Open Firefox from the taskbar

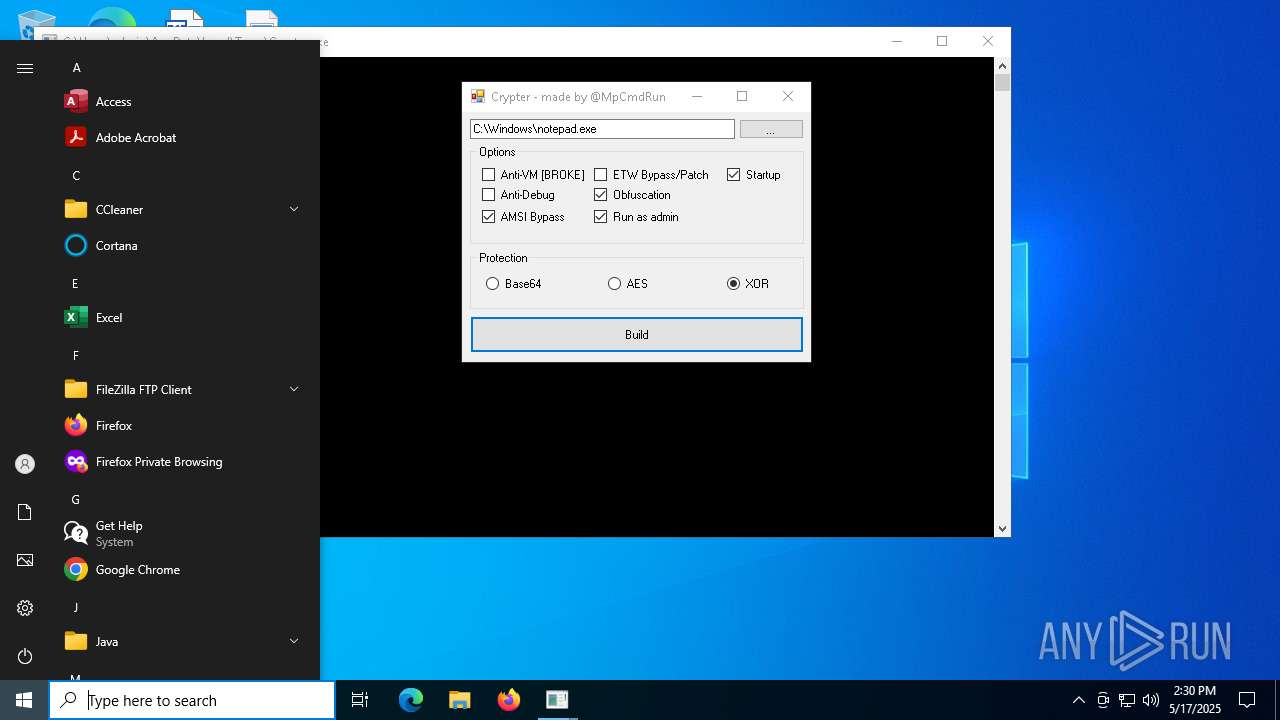tap(509, 700)
